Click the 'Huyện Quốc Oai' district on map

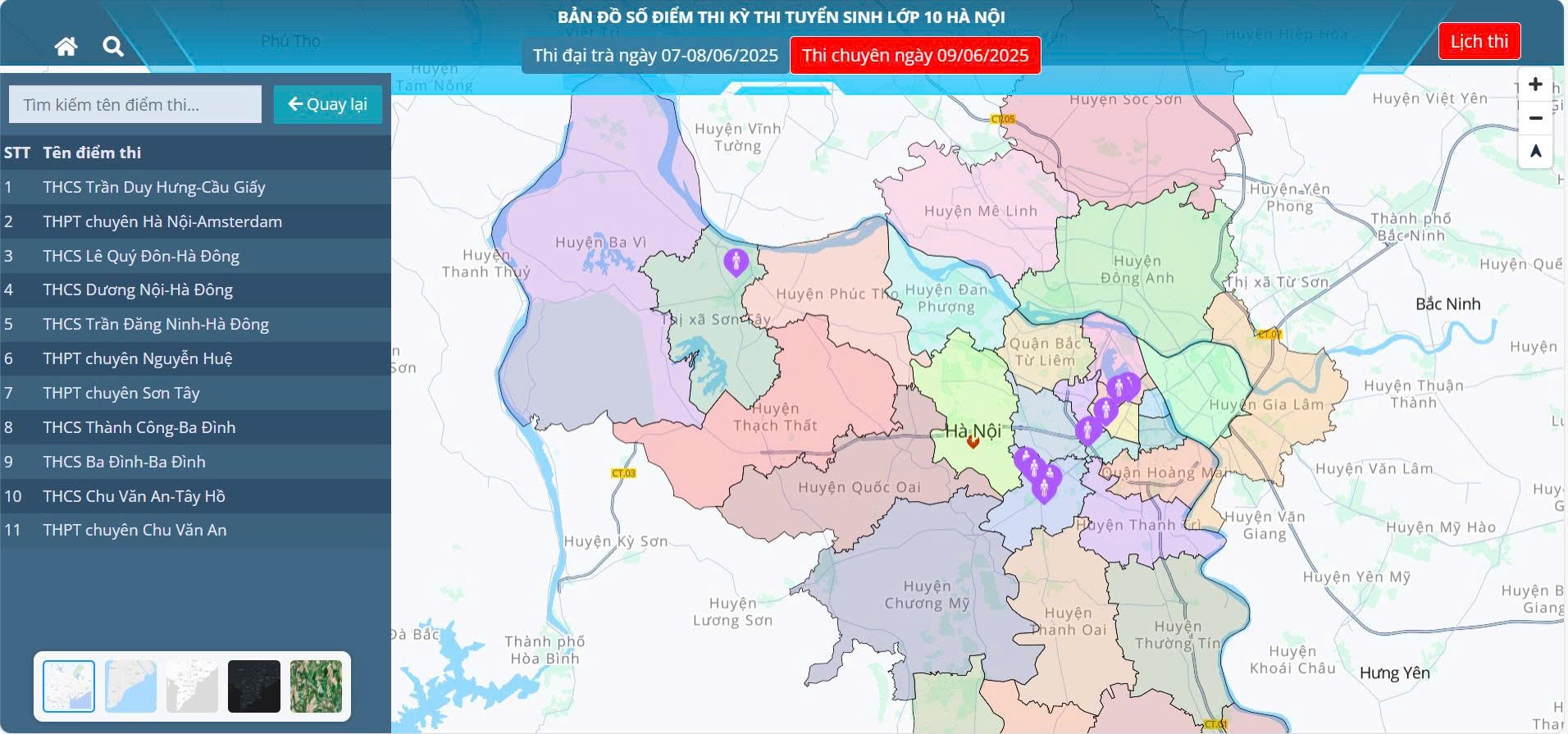pos(859,487)
